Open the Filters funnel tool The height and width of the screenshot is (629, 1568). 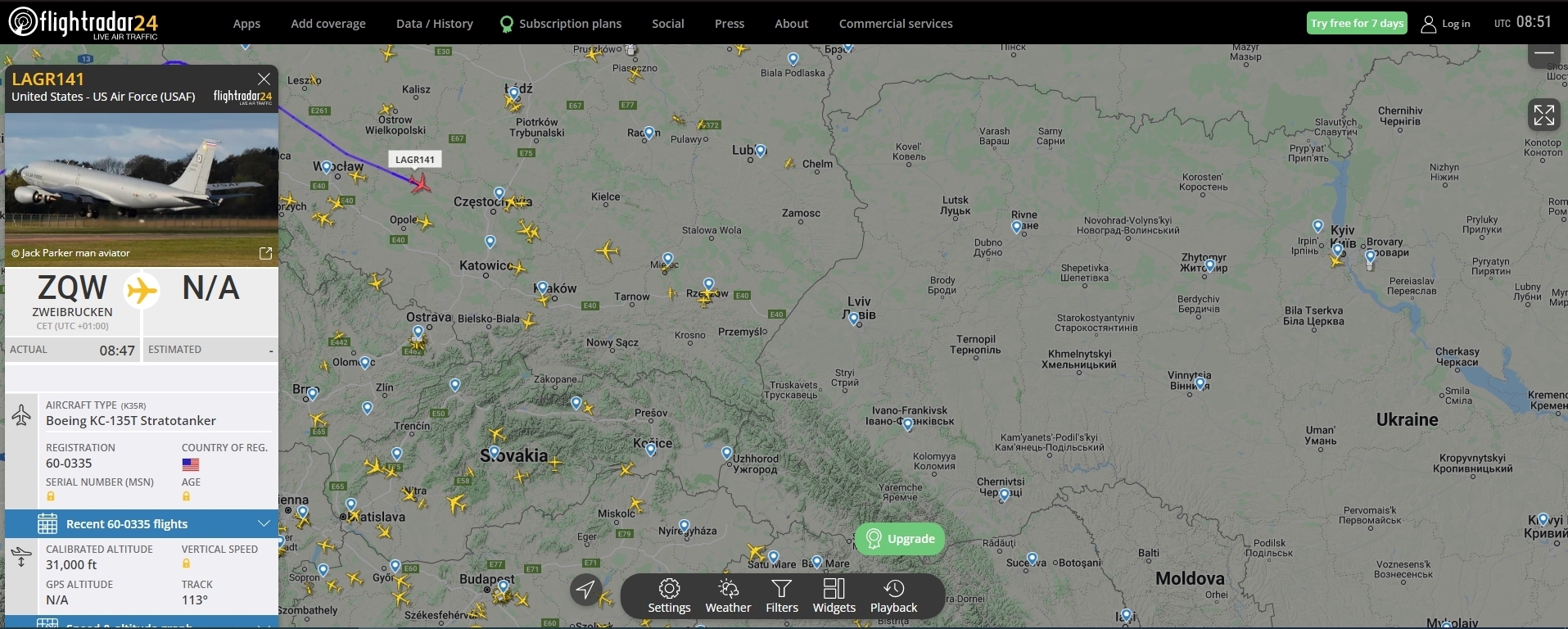click(782, 596)
